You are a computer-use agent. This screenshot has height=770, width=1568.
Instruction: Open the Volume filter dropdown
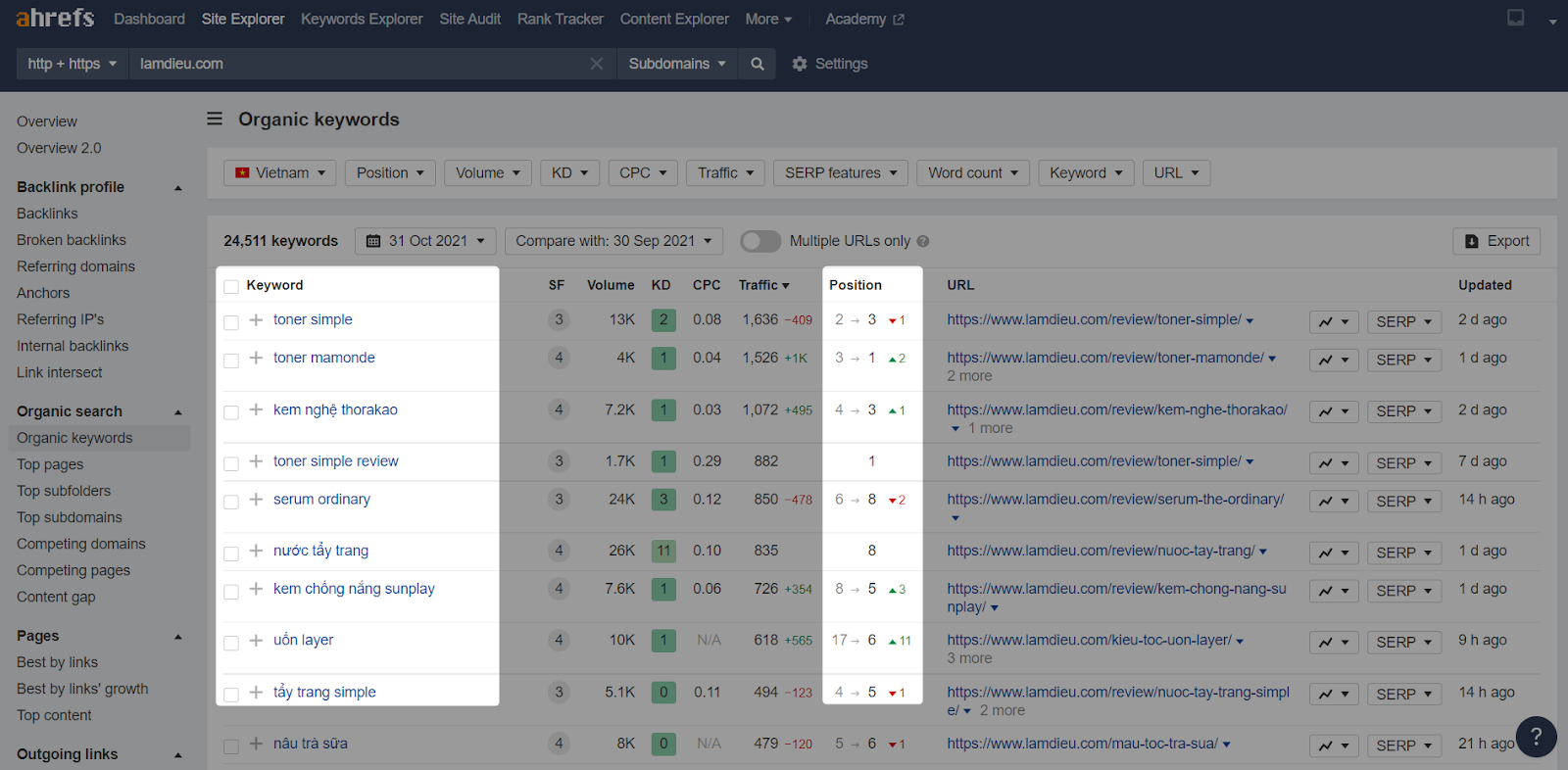[x=488, y=173]
